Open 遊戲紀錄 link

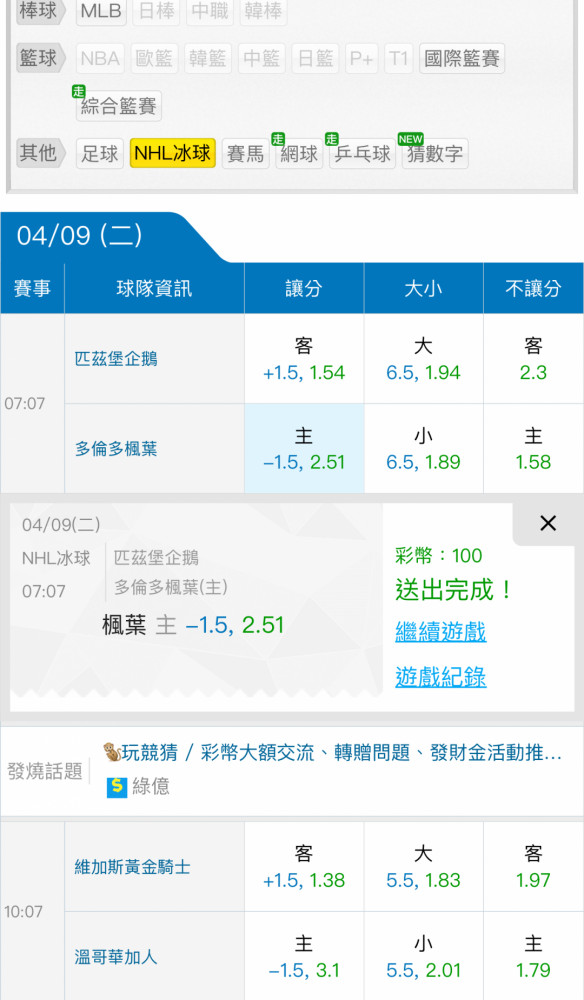point(441,677)
